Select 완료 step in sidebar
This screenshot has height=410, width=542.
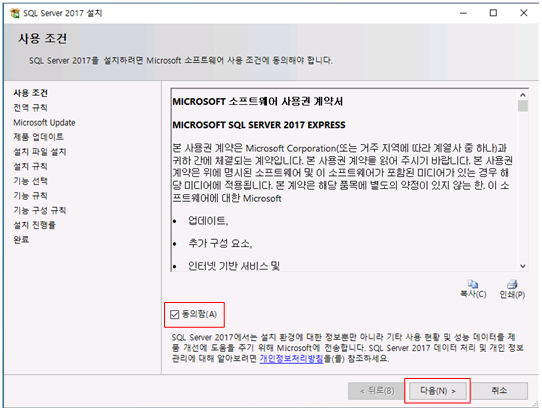21,240
